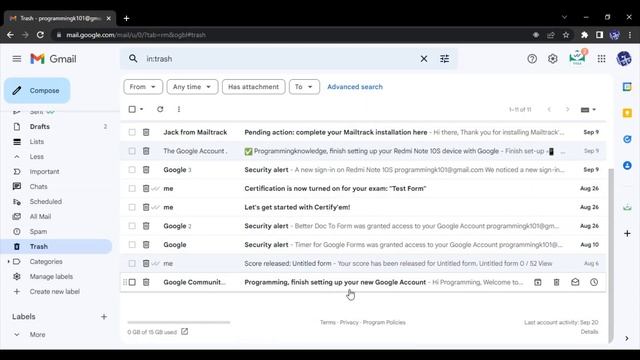Viewport: 640px width, 360px height.
Task: Reload the page in Chrome
Action: tap(40, 35)
